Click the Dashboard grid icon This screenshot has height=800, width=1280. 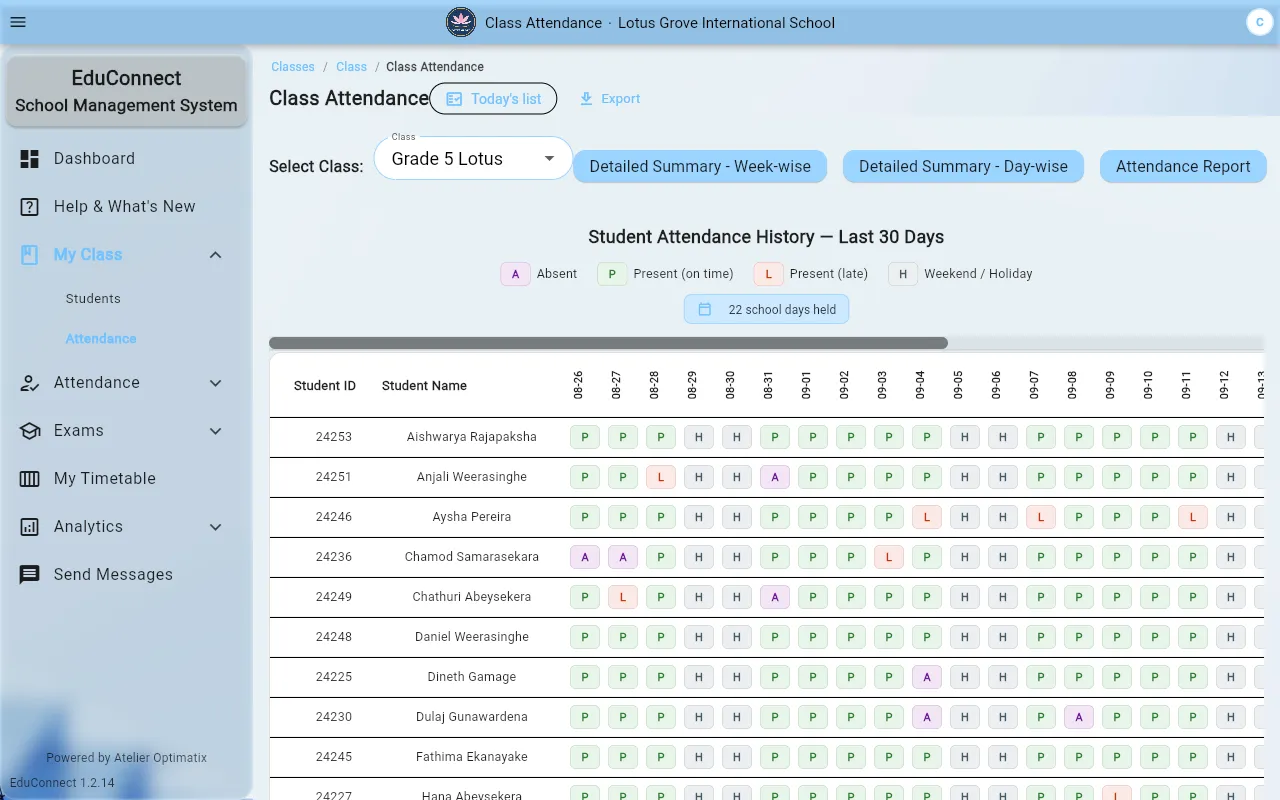[30, 158]
